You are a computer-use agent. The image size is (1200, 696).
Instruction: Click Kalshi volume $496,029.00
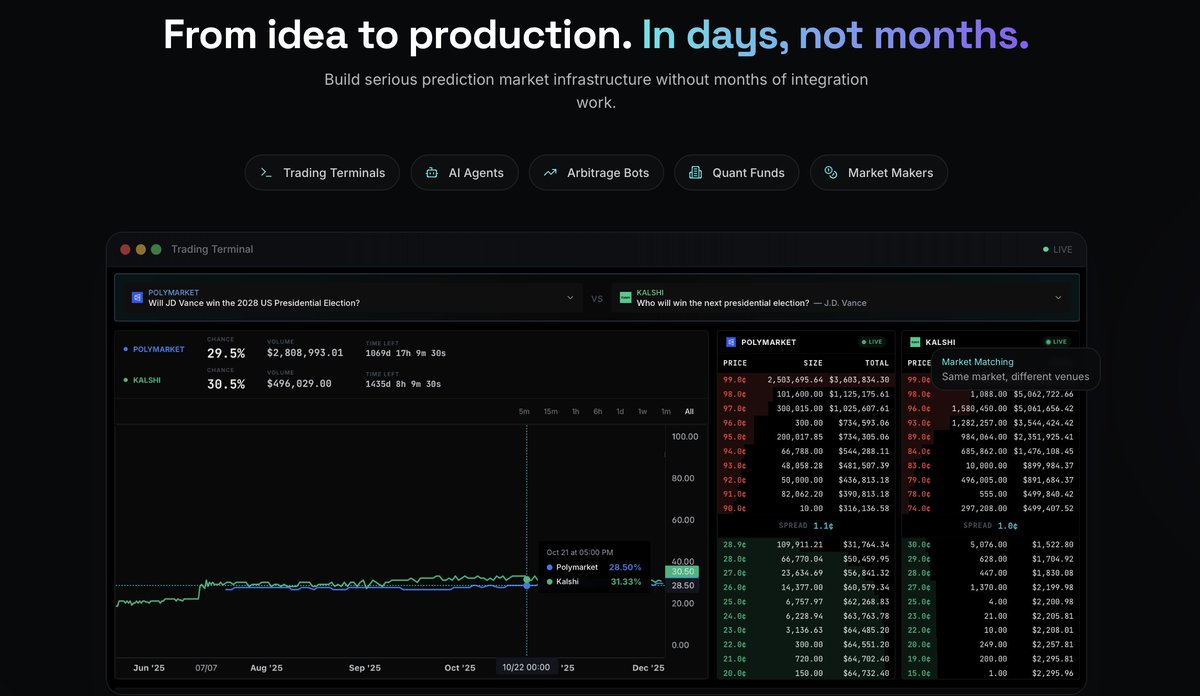point(299,384)
